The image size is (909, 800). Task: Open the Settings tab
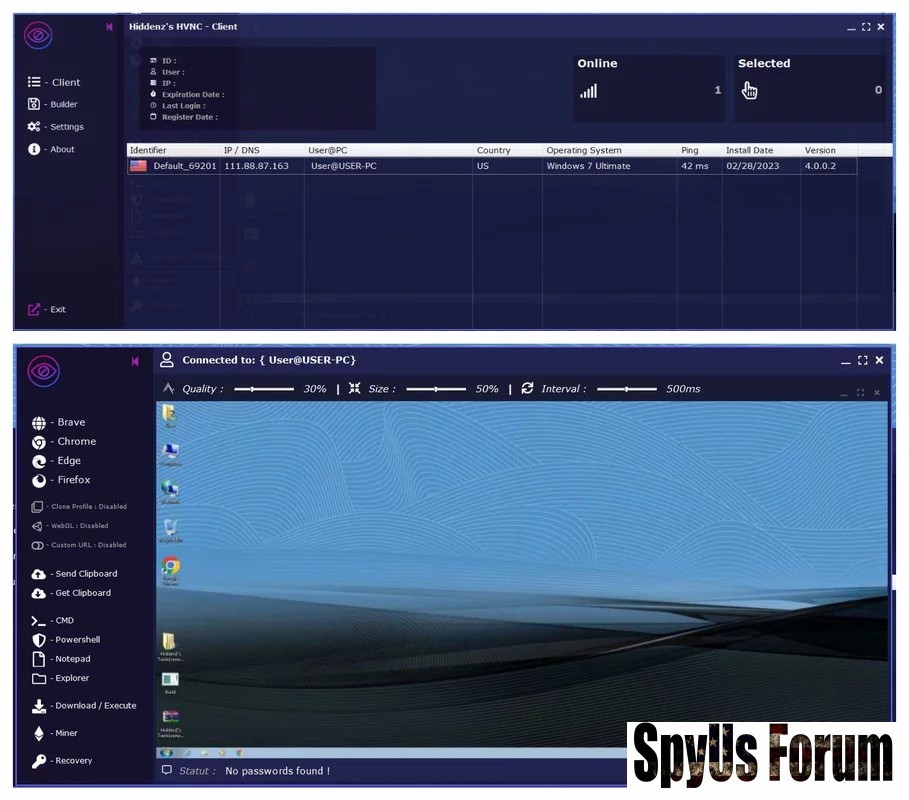click(x=62, y=127)
